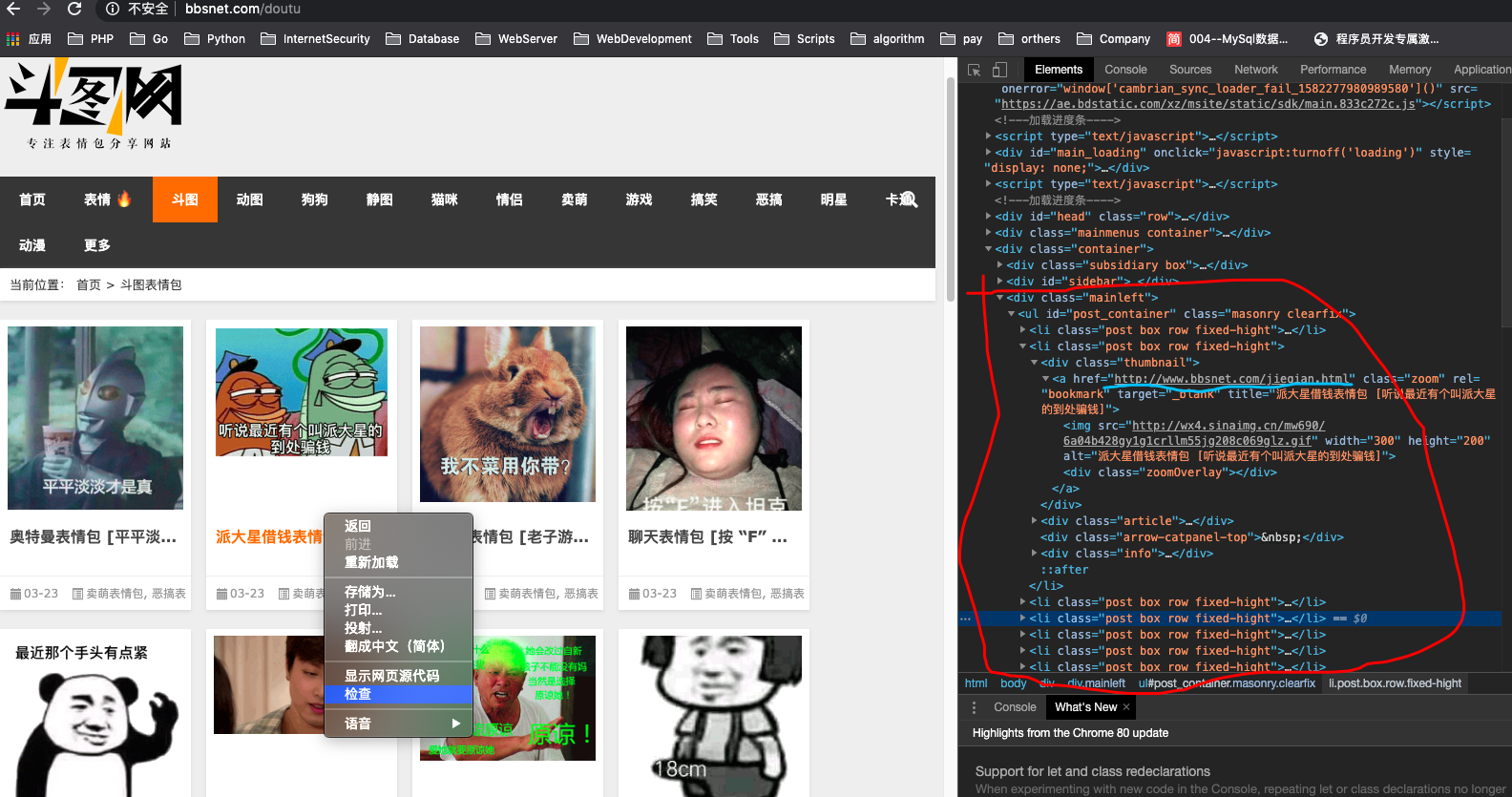Screen dimensions: 1512x797
Task: Open the Tools bookmarks folder
Action: point(733,39)
